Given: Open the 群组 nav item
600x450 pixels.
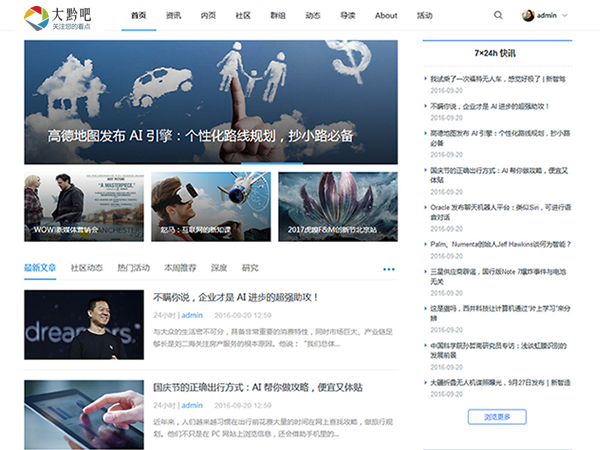Looking at the screenshot, I should [278, 16].
